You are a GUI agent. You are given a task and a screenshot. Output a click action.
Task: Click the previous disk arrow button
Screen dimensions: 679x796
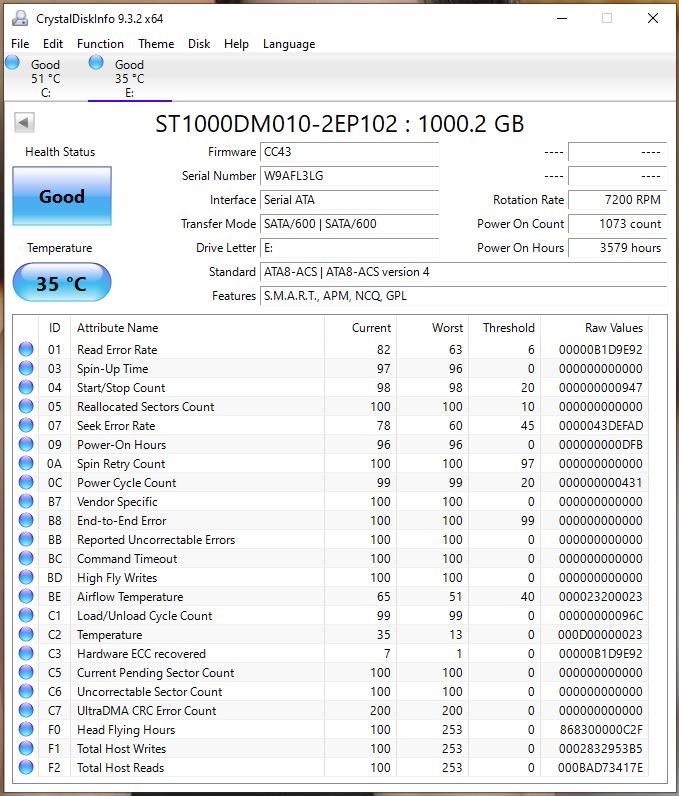24,122
